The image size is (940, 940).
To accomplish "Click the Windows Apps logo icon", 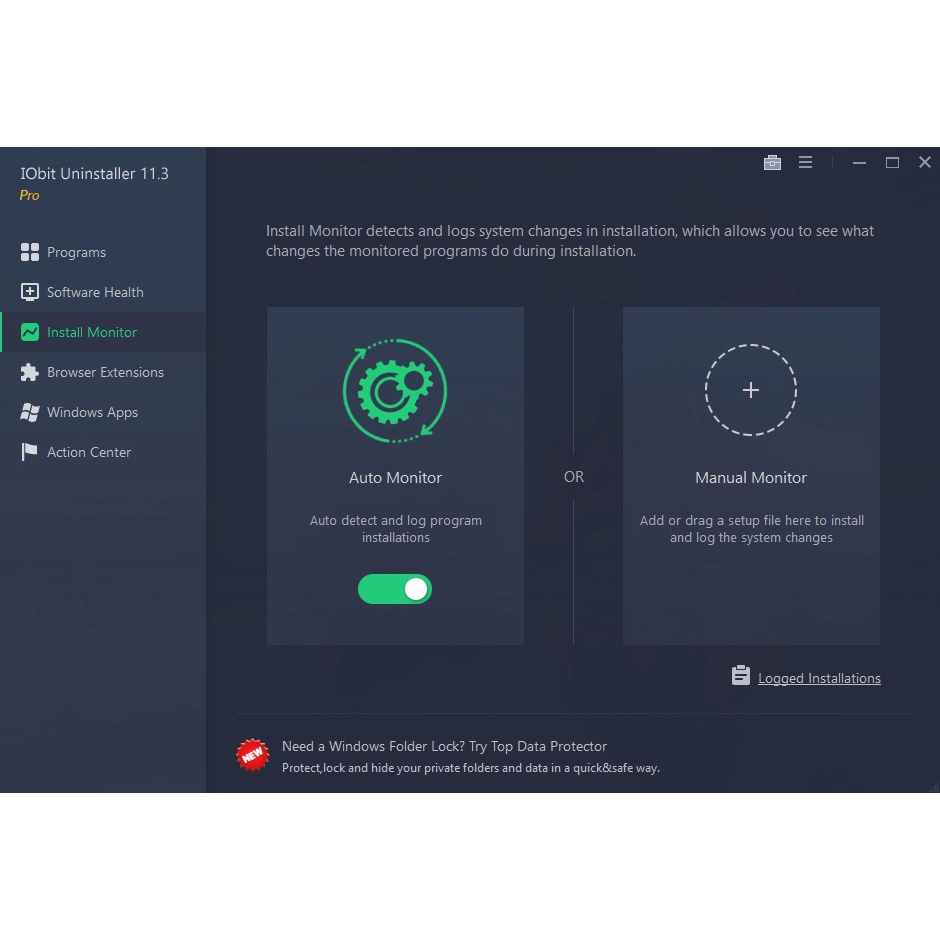I will pos(30,412).
